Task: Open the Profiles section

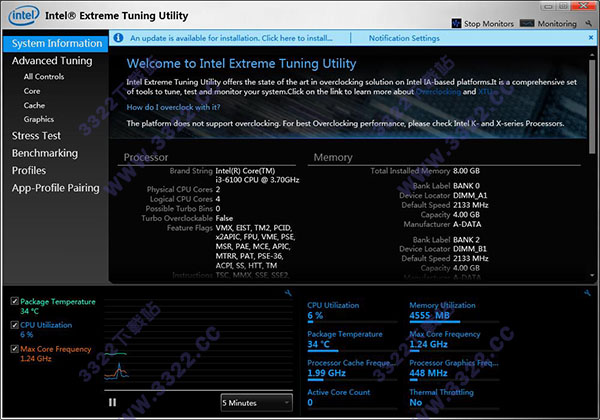Action: 29,171
